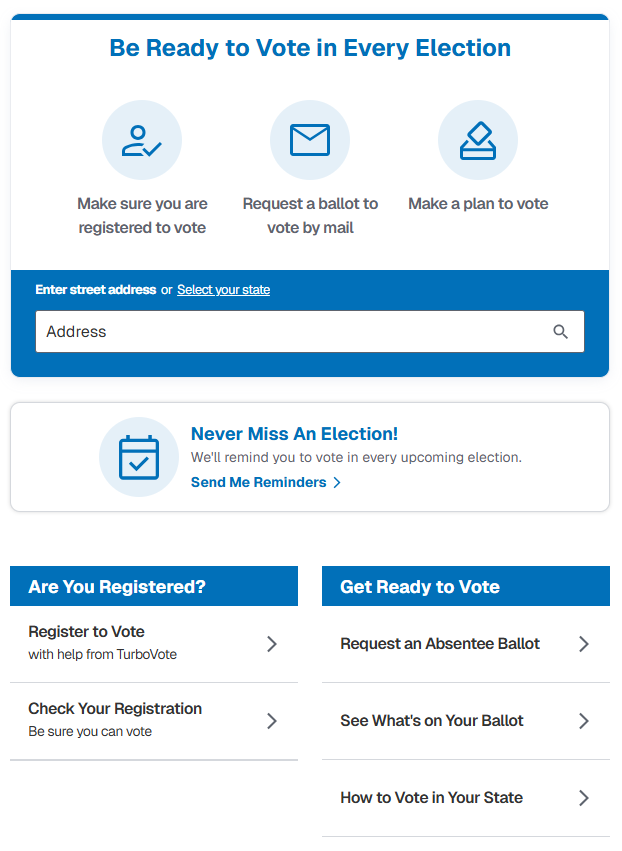Click the registered voter checkmark icon
622x851 pixels.
pyautogui.click(x=142, y=141)
